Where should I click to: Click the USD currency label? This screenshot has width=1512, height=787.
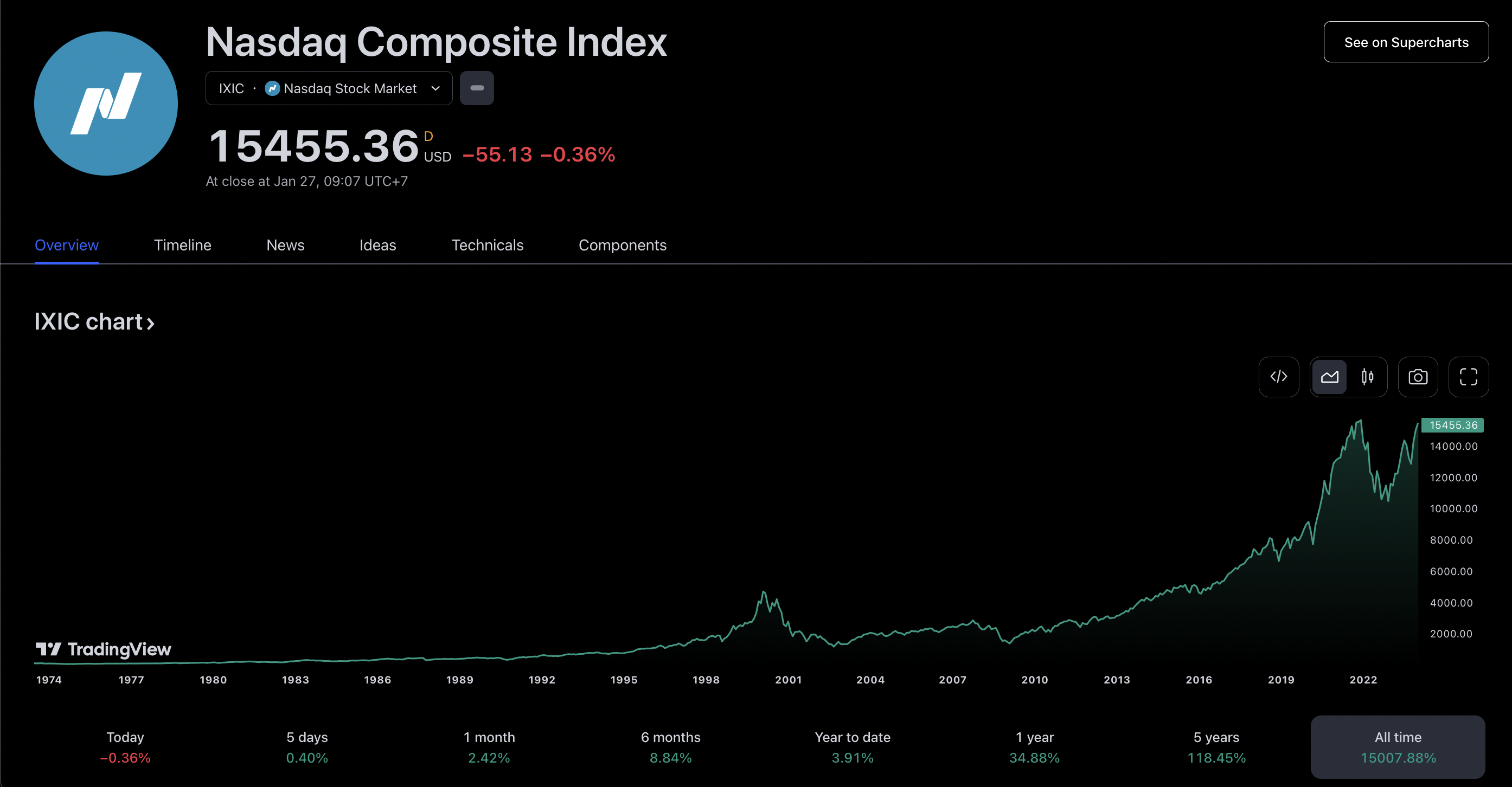(438, 157)
